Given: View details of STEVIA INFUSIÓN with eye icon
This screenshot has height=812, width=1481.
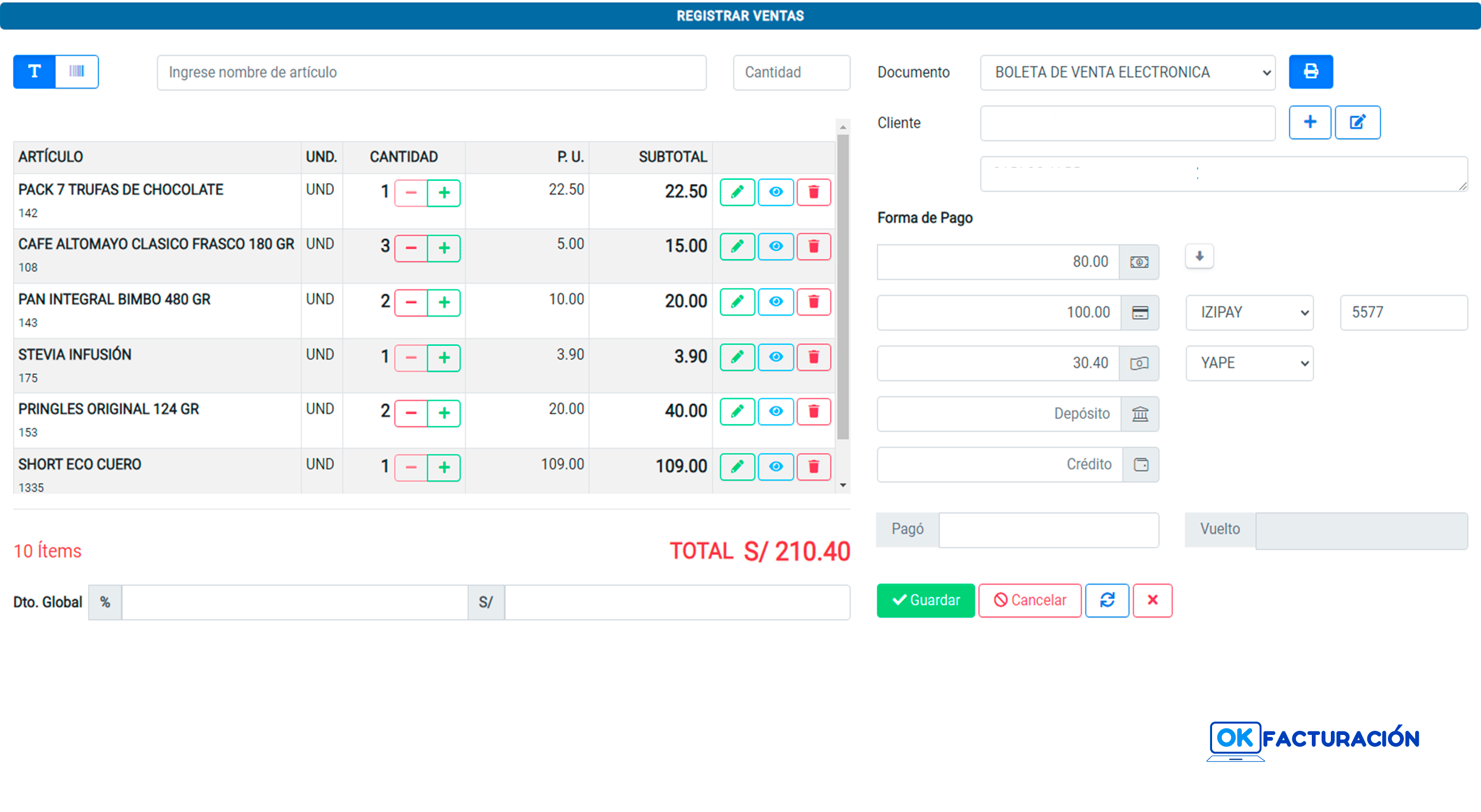Looking at the screenshot, I should tap(775, 357).
